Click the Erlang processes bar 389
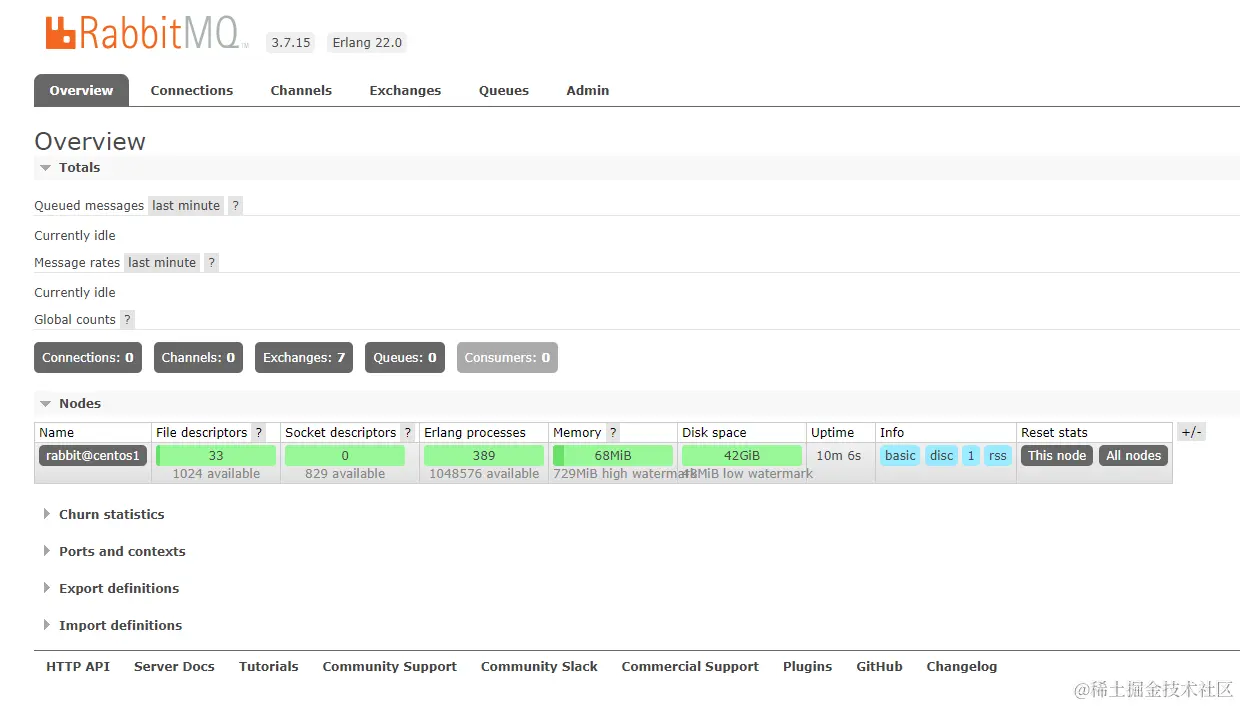Viewport: 1240px width, 706px height. point(484,456)
